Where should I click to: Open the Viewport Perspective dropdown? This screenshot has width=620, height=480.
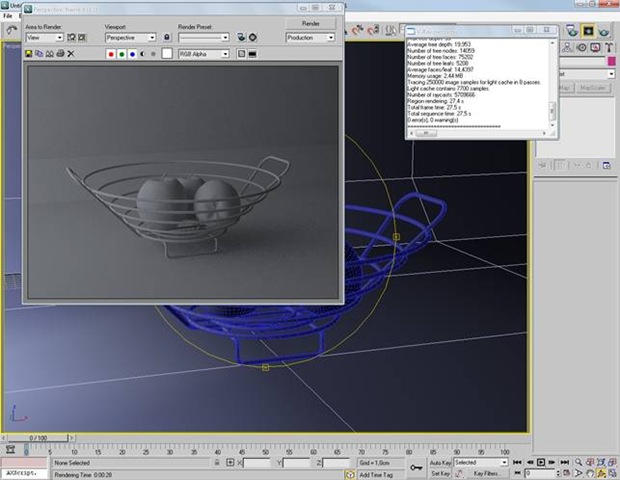click(x=130, y=37)
